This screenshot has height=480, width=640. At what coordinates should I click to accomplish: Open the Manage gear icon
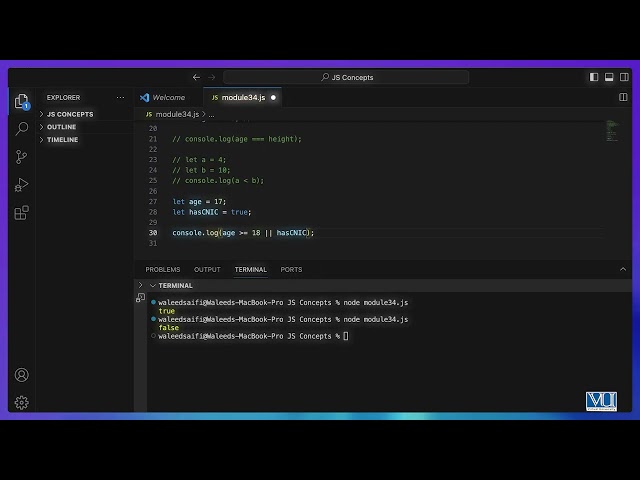pos(22,402)
